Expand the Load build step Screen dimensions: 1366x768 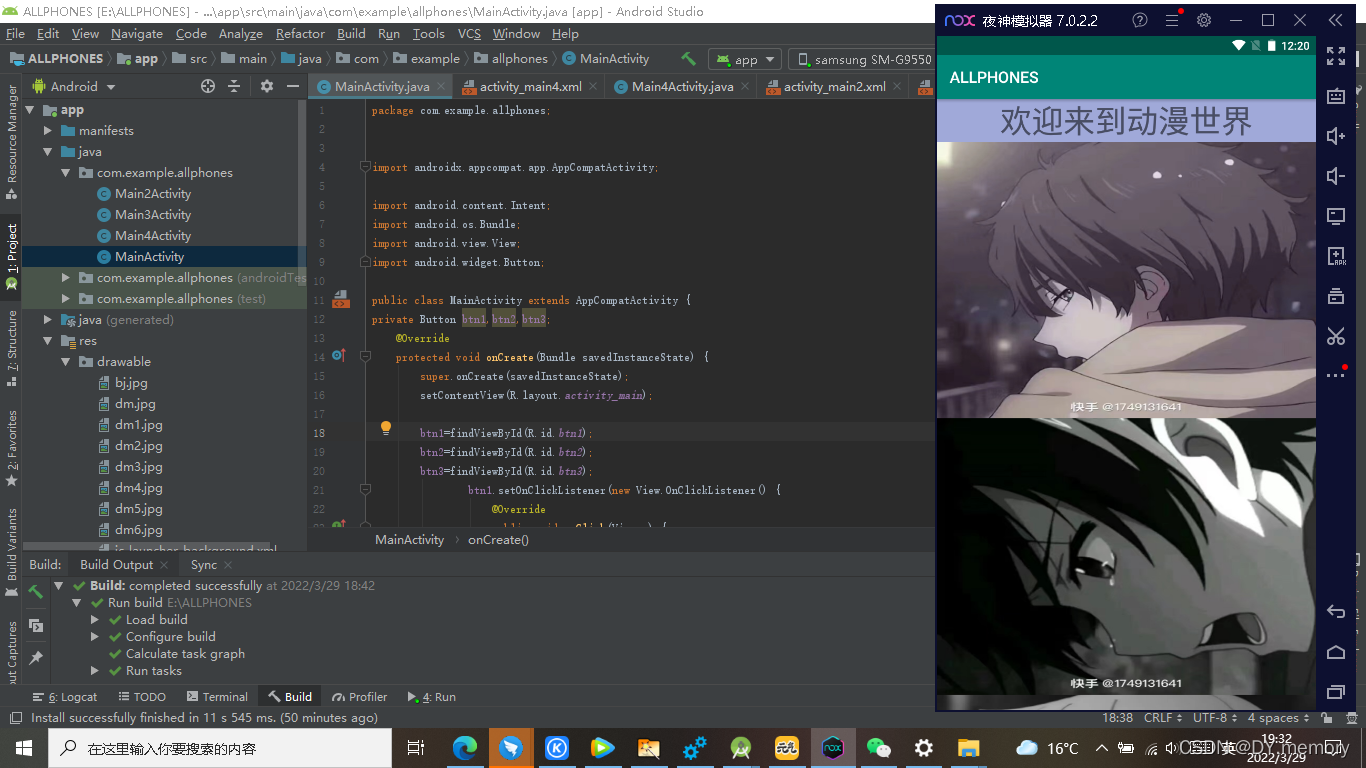(95, 620)
